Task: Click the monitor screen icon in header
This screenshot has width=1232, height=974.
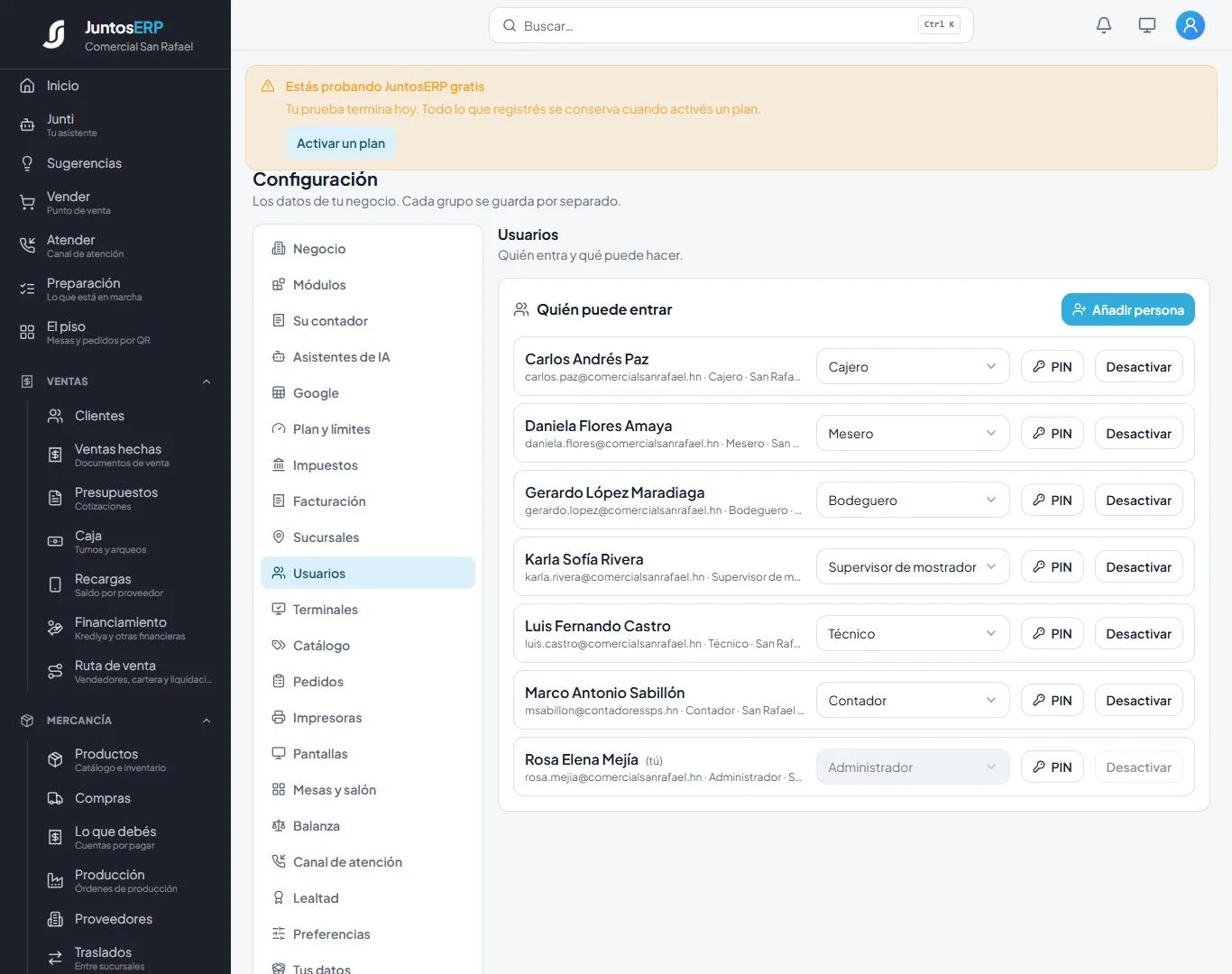Action: (x=1147, y=25)
